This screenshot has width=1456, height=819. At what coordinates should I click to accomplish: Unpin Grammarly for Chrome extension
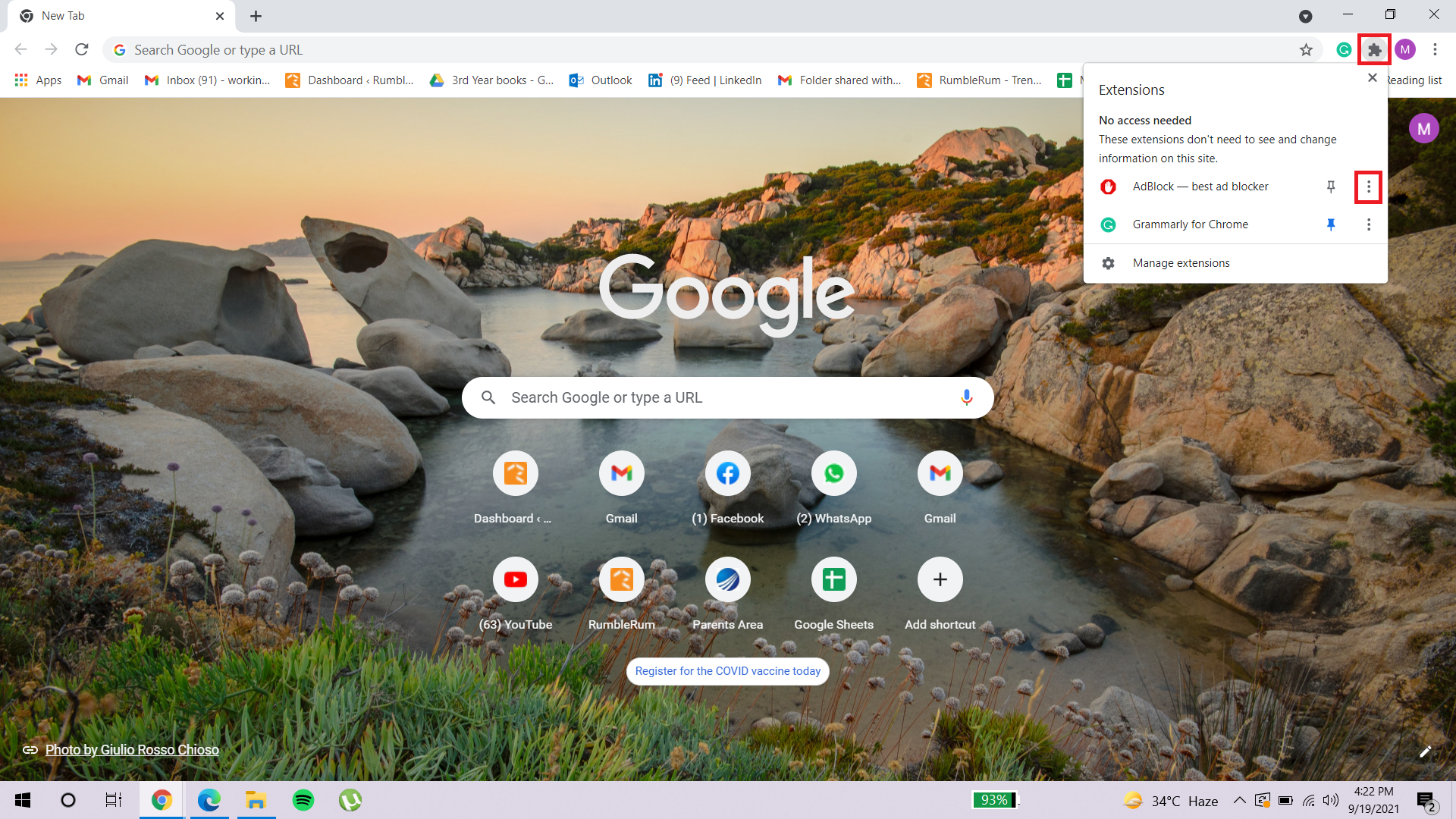point(1331,224)
